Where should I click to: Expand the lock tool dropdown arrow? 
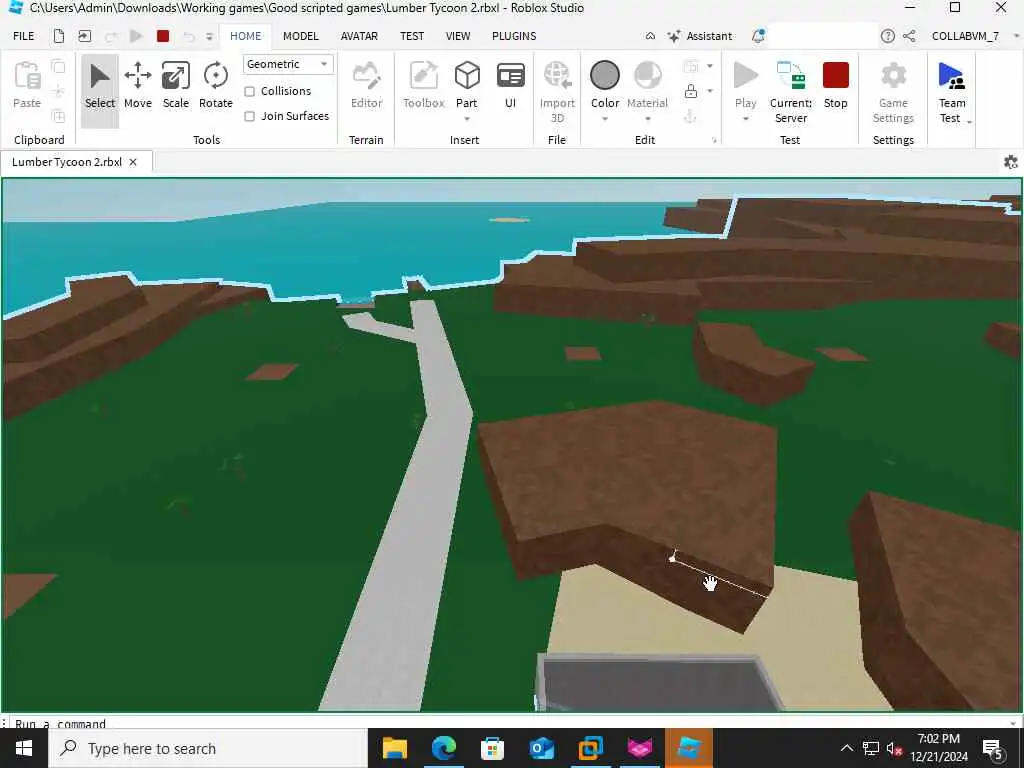coord(710,91)
